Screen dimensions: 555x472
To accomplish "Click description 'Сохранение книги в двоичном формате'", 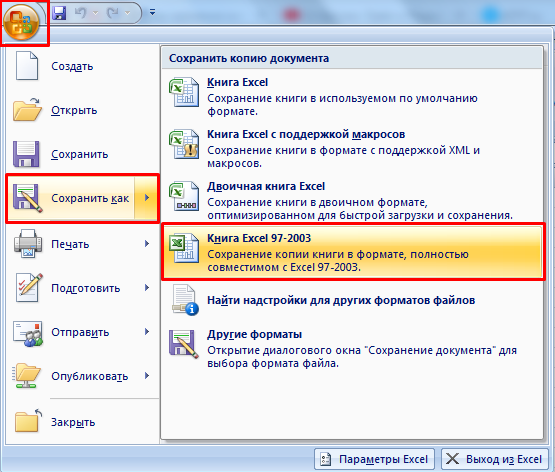I will coord(317,202).
